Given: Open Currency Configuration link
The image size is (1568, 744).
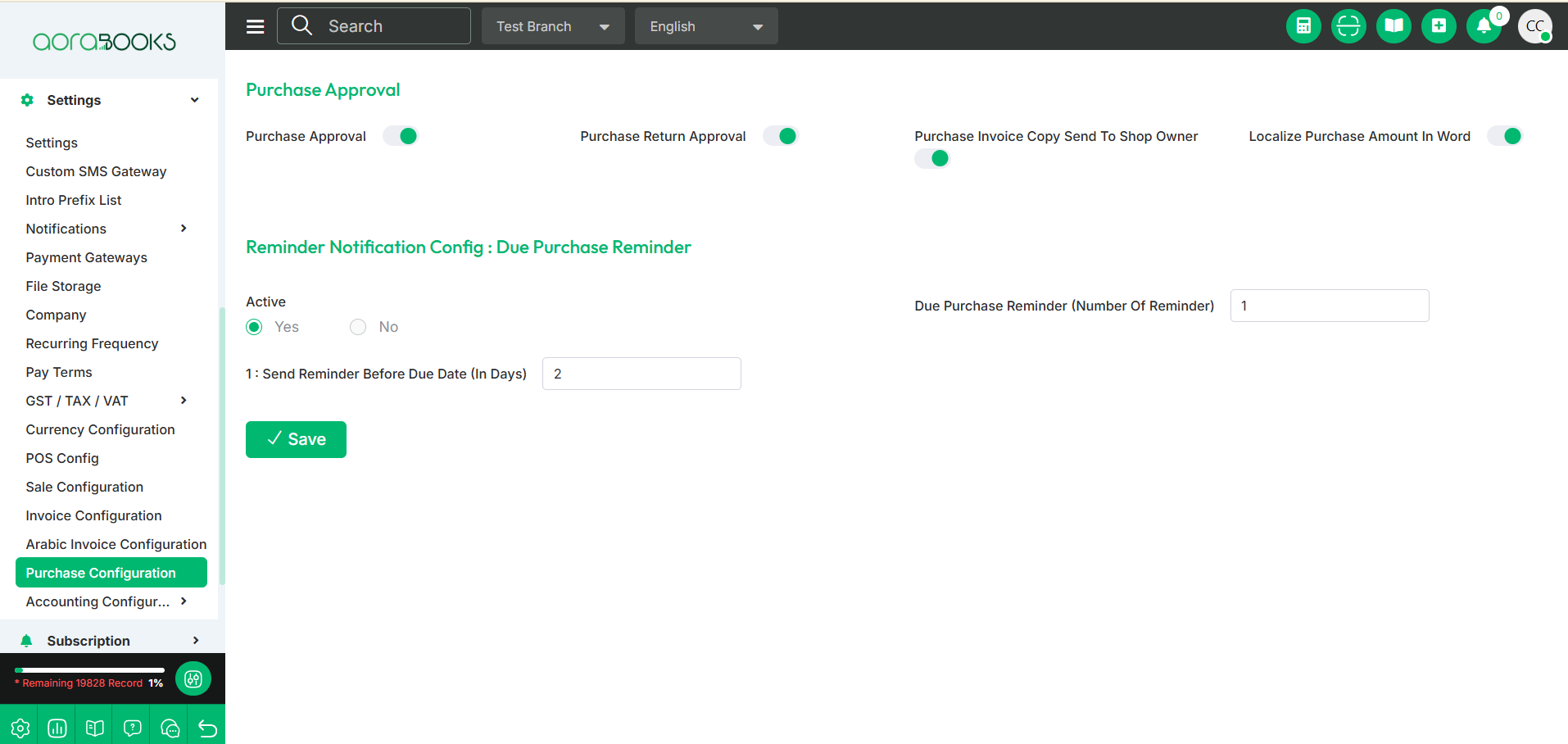Looking at the screenshot, I should 100,429.
